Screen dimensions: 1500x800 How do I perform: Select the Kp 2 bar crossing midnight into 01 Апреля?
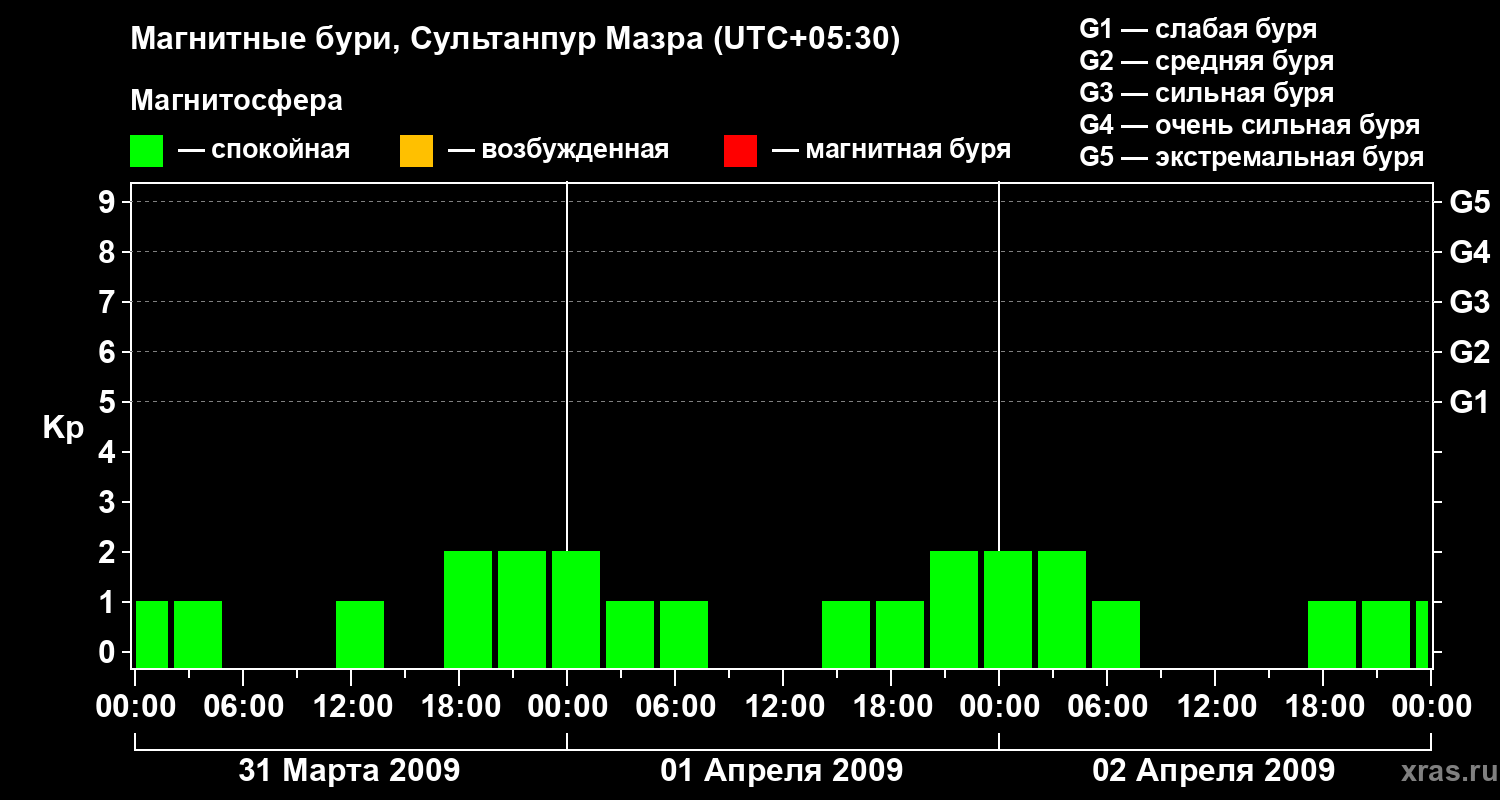[576, 609]
